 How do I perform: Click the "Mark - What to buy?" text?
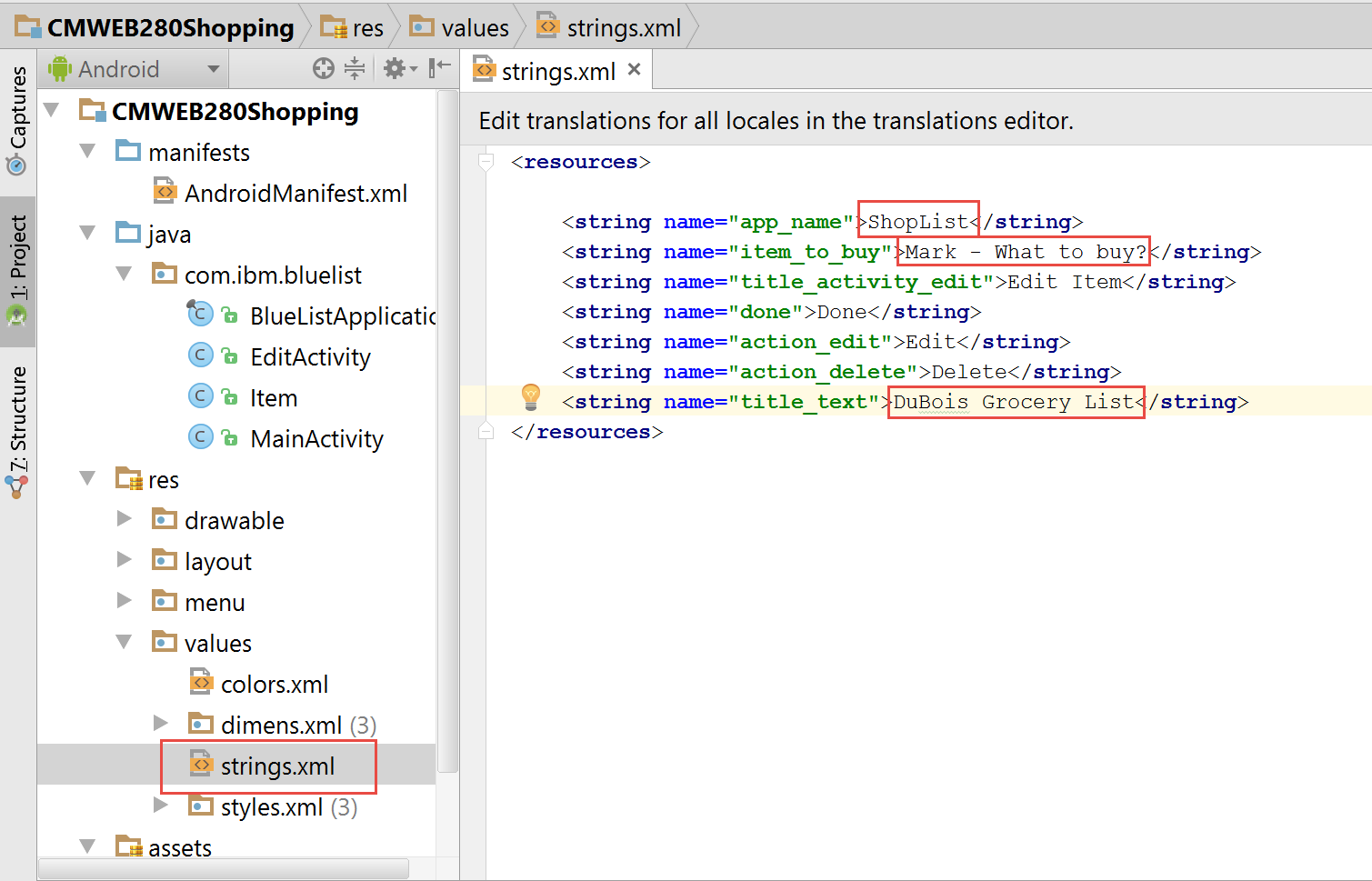1026,252
